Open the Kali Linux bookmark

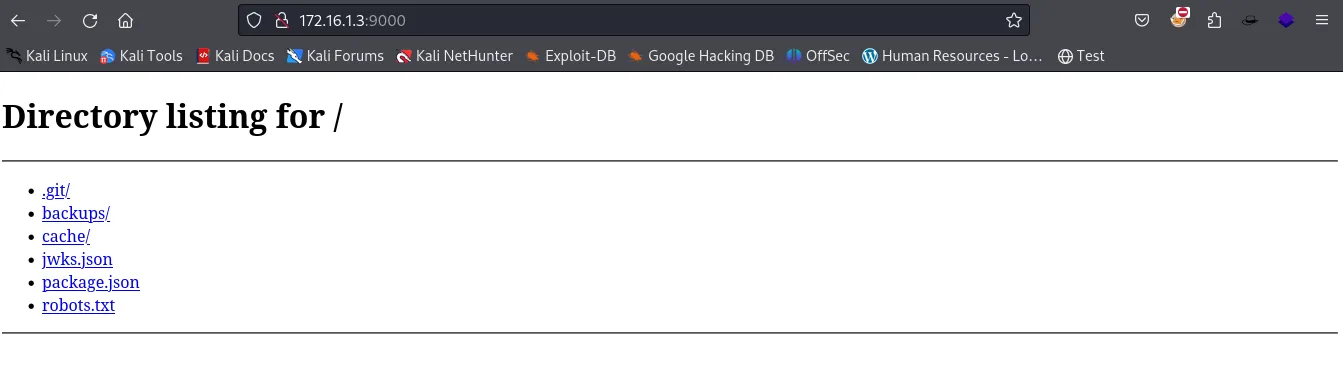47,56
